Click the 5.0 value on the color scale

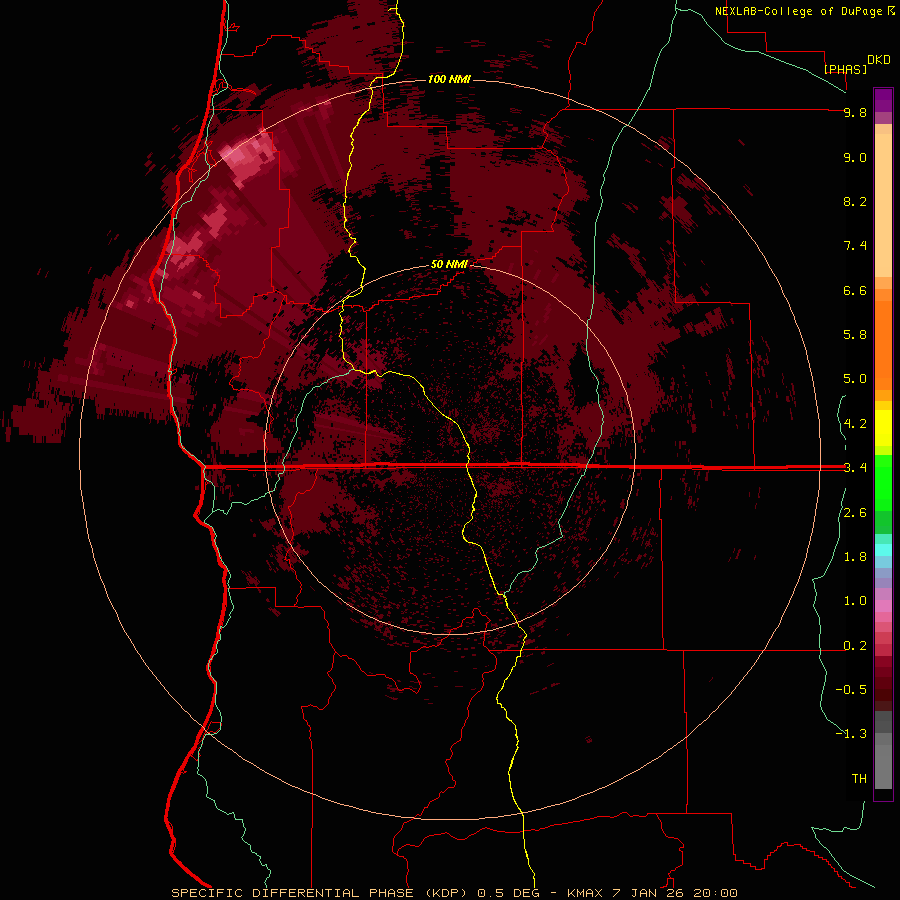[x=855, y=379]
